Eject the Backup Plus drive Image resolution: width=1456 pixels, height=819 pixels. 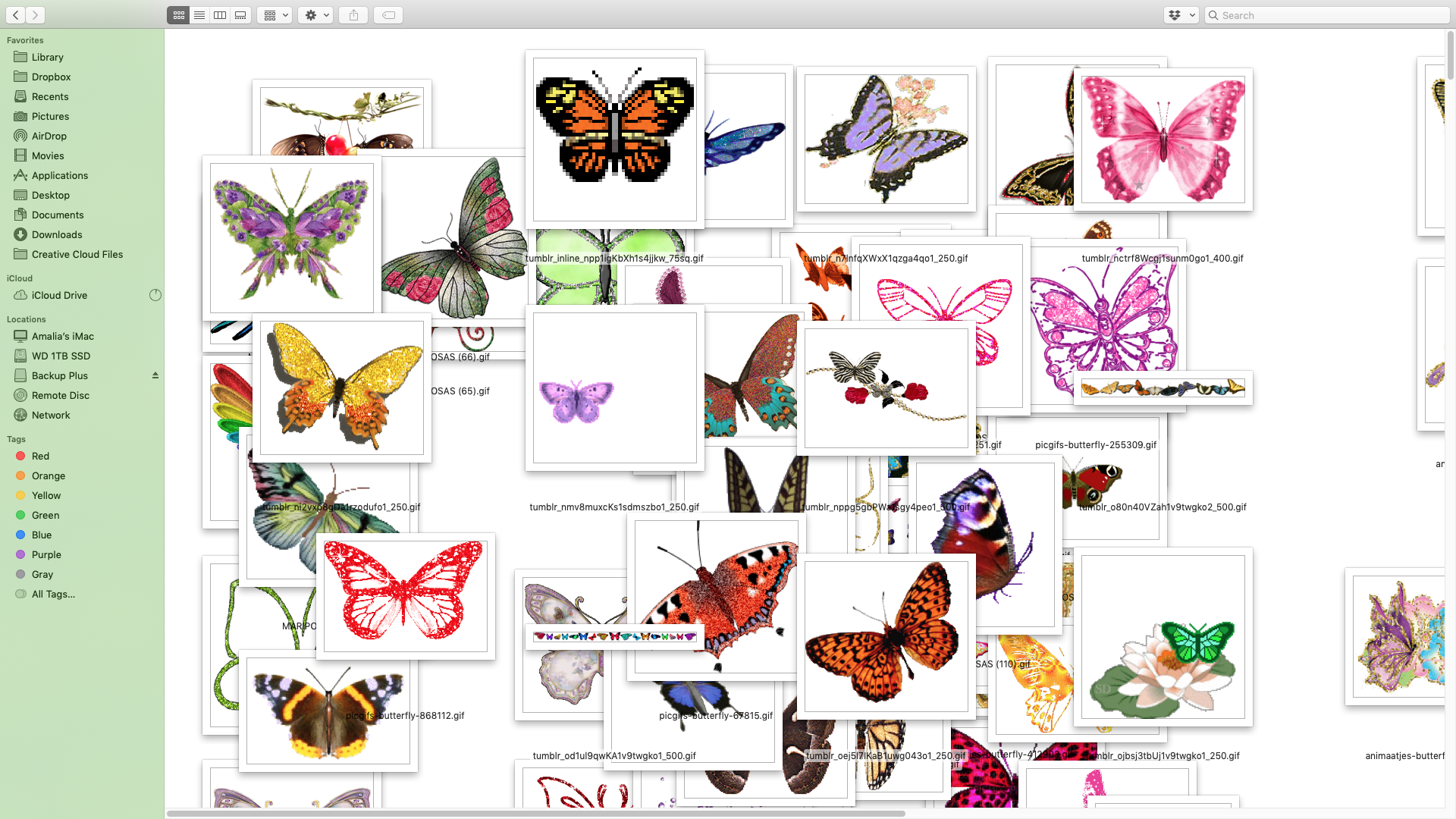(x=155, y=375)
